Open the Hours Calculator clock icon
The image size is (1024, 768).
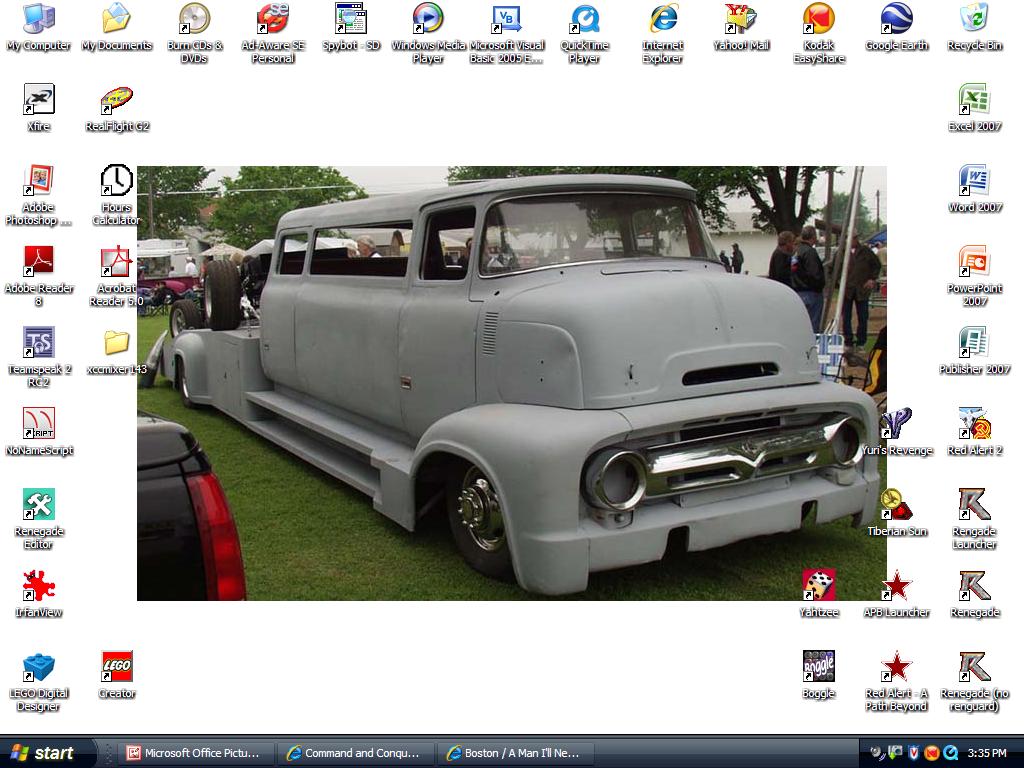pos(116,181)
